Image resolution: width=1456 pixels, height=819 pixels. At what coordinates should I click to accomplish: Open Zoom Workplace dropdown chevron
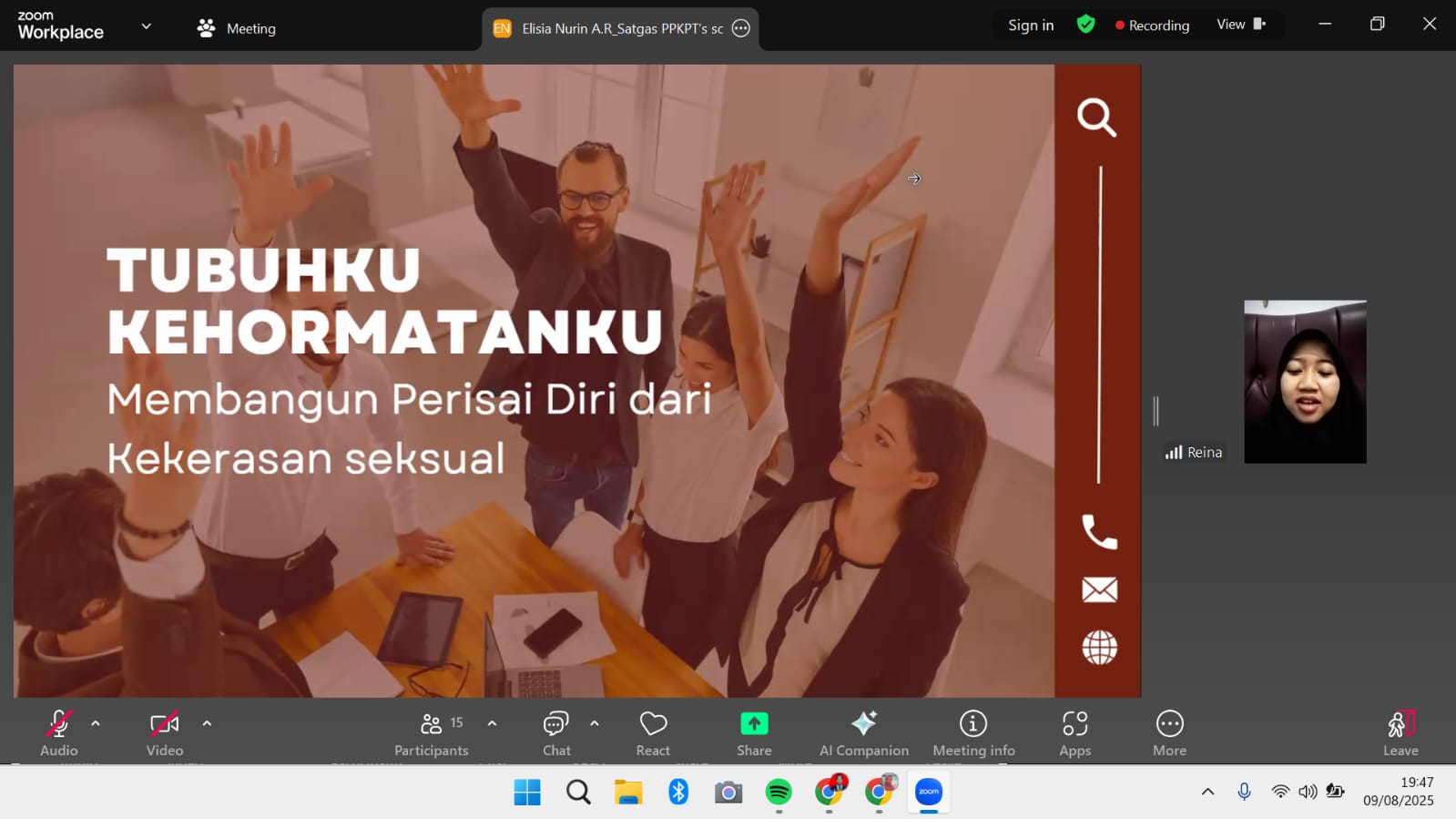[x=146, y=26]
